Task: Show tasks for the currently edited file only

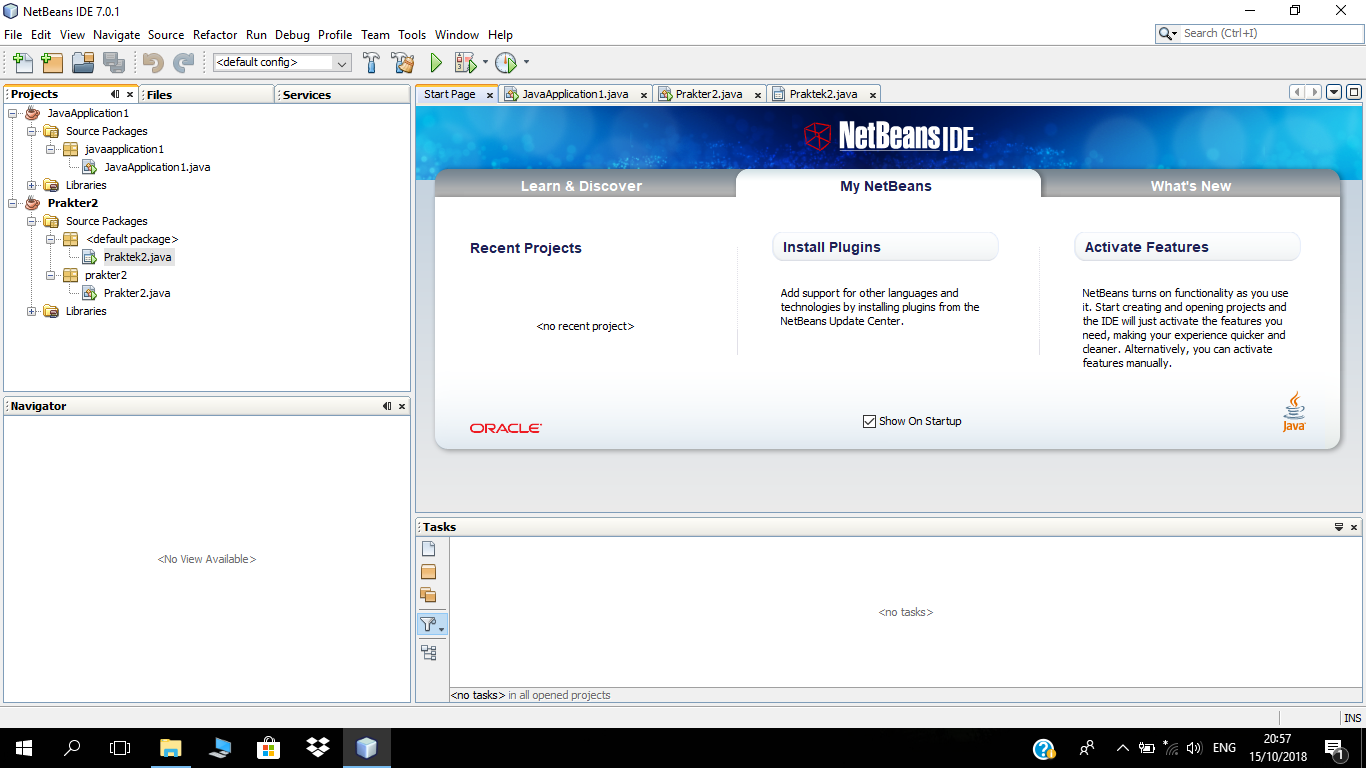Action: pos(429,548)
